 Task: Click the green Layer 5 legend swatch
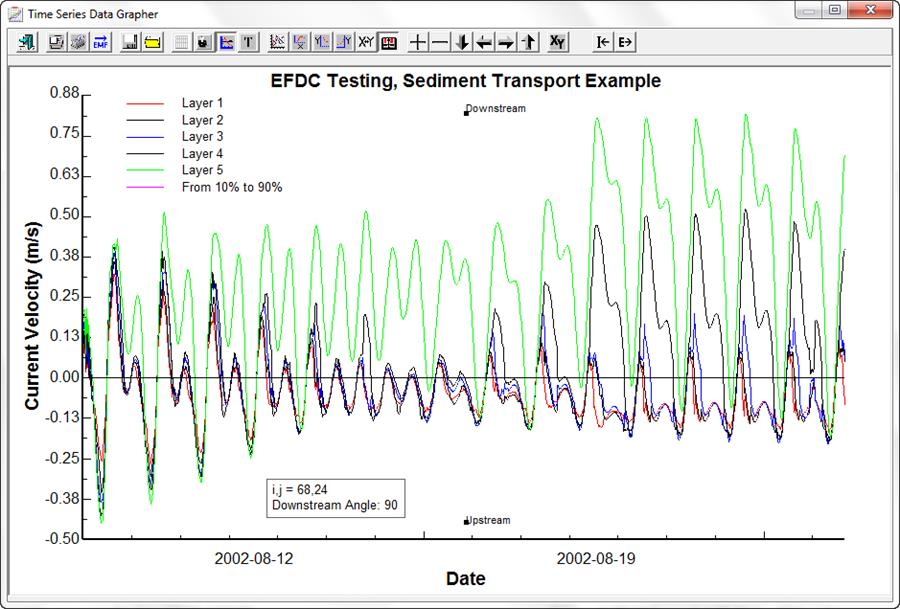143,171
